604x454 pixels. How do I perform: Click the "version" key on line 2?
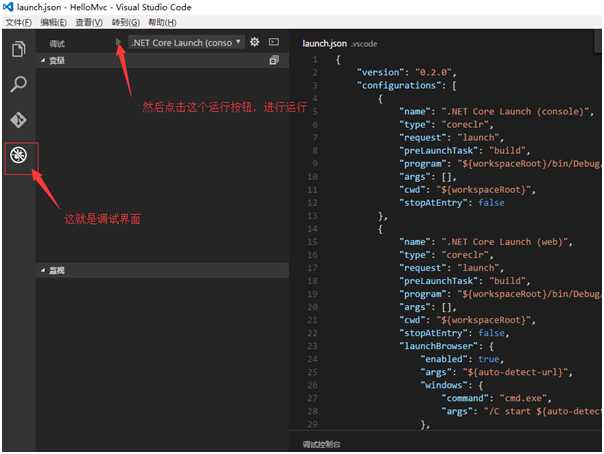coord(381,72)
